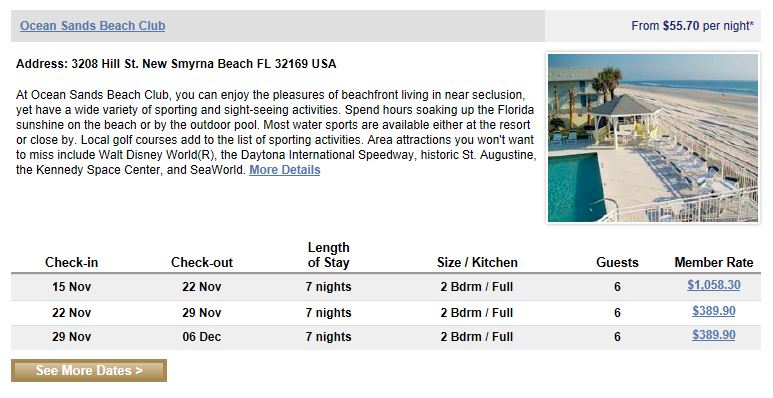Click the Size / Kitchen column header

477,262
